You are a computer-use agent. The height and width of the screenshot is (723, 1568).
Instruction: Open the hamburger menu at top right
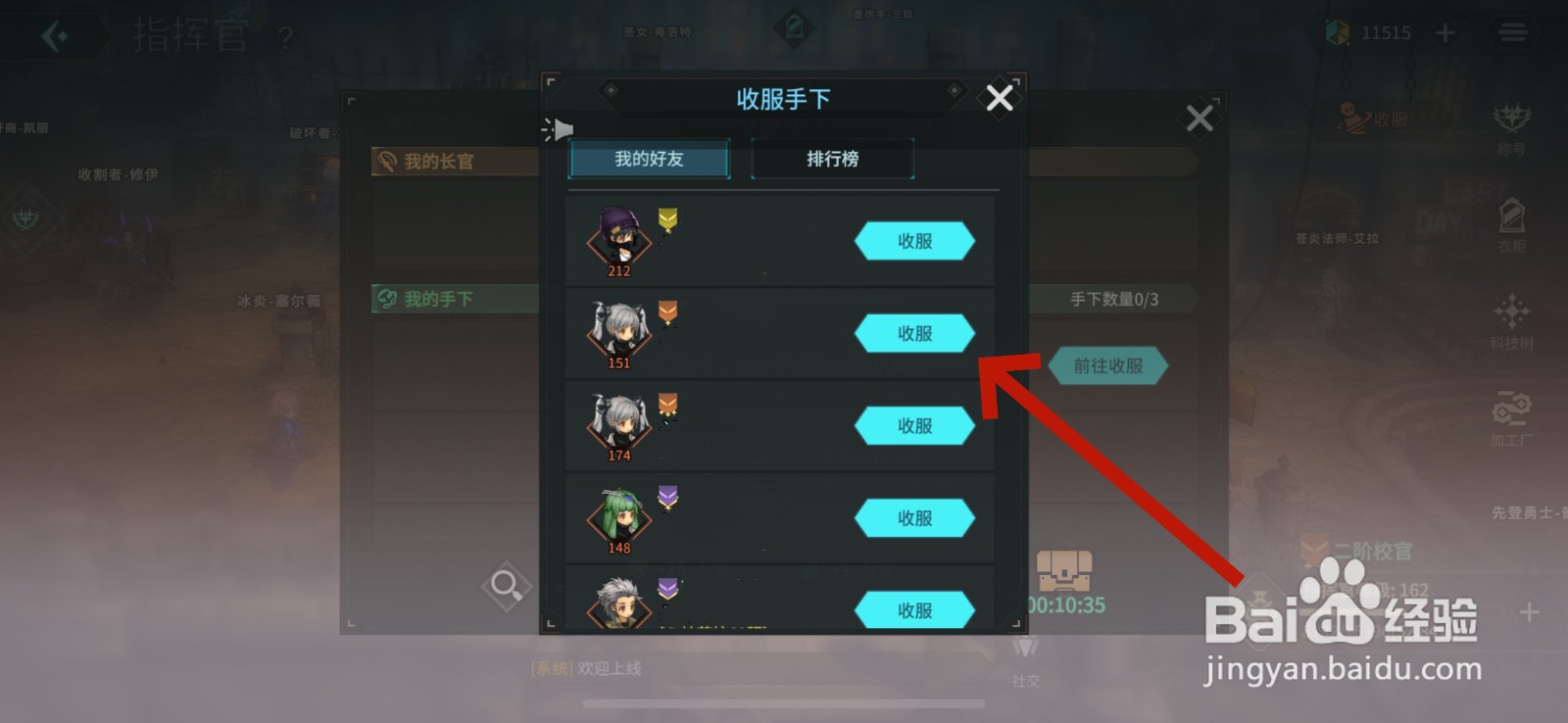tap(1513, 33)
